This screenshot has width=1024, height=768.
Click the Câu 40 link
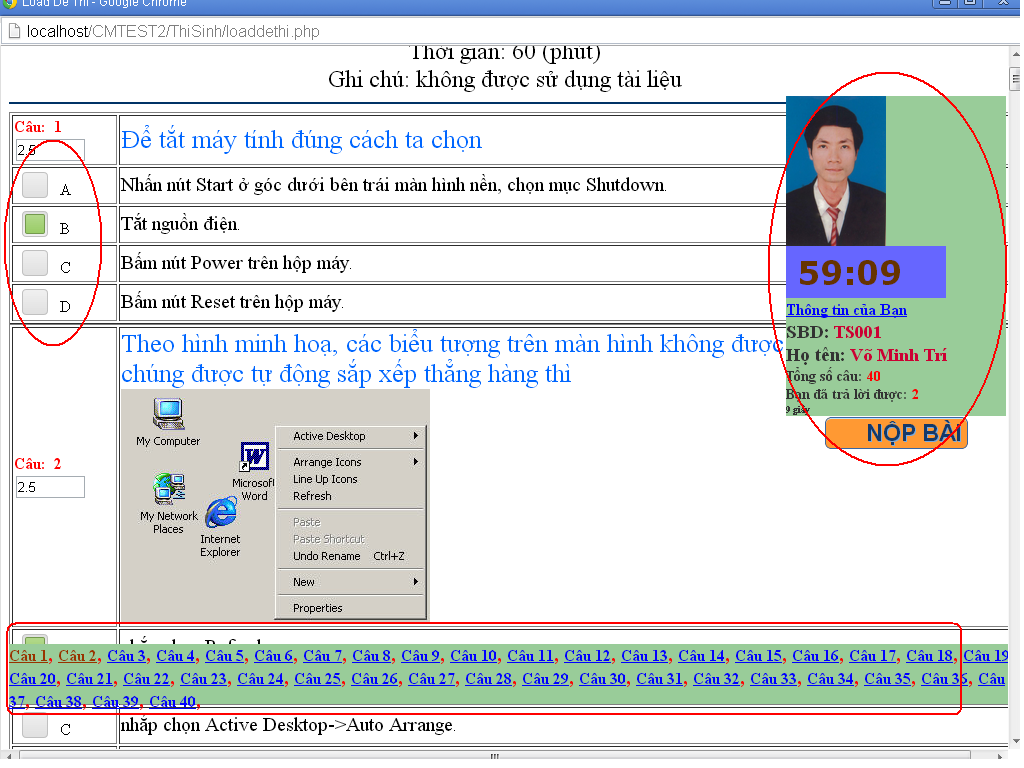[x=172, y=702]
